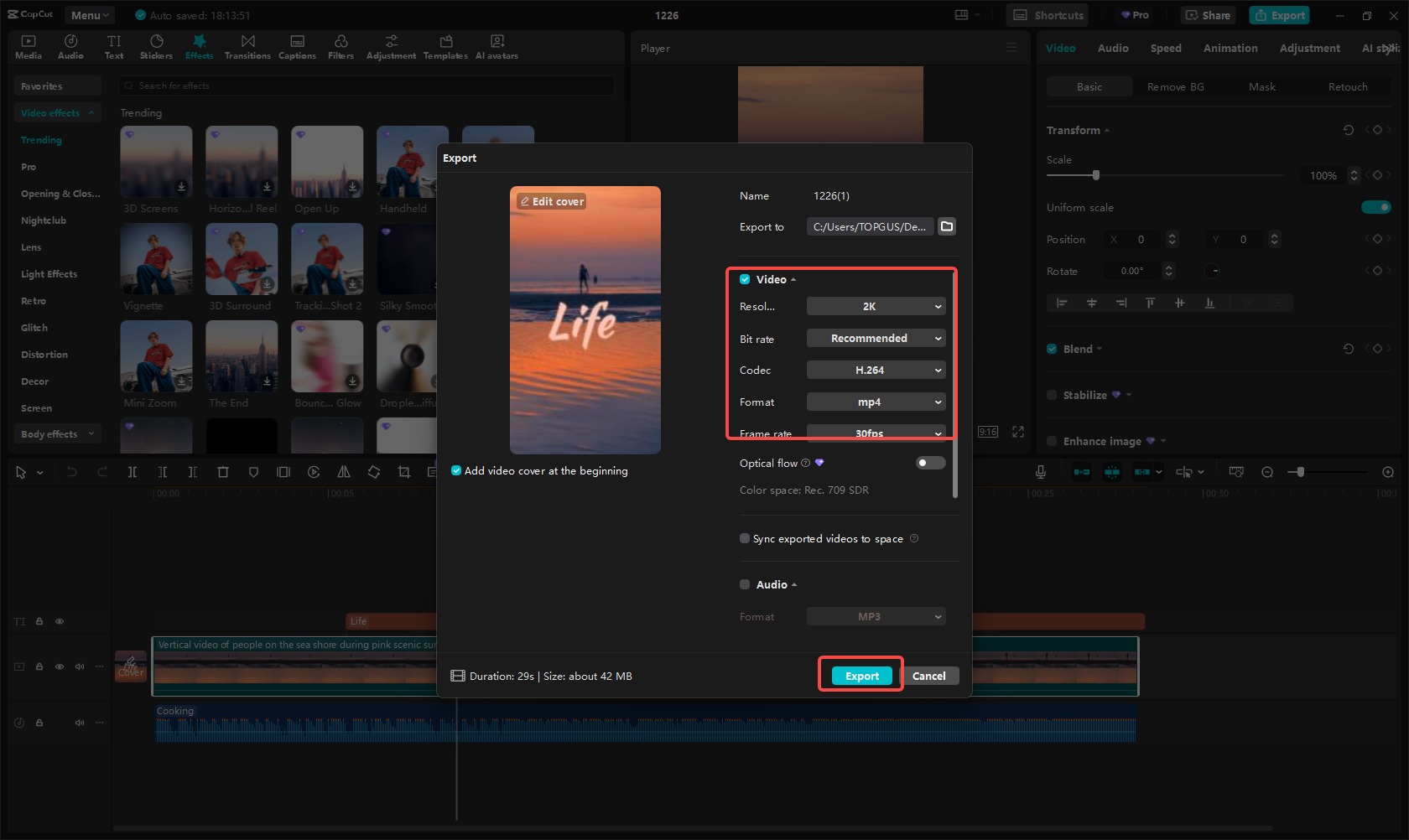Select the Transitions icon

click(247, 46)
